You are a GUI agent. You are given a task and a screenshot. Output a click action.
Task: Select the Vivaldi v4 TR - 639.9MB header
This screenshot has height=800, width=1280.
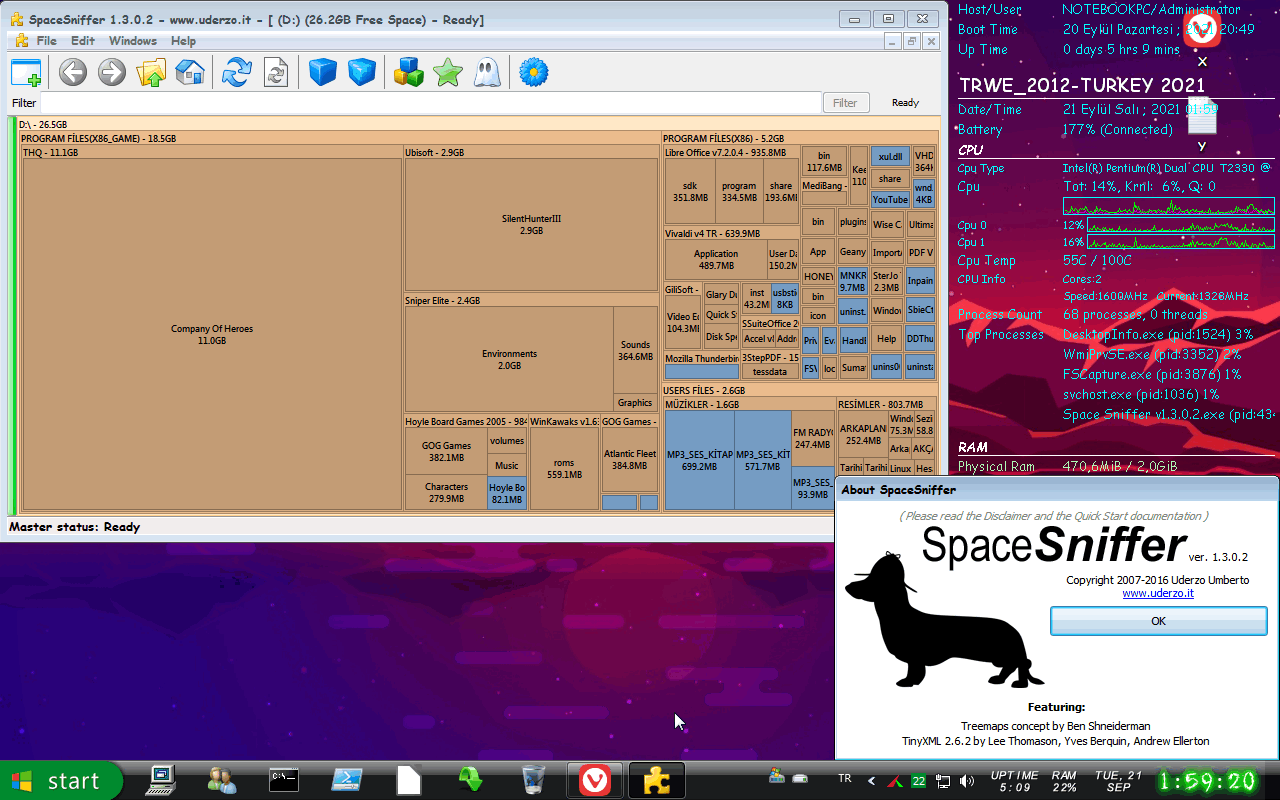click(732, 233)
